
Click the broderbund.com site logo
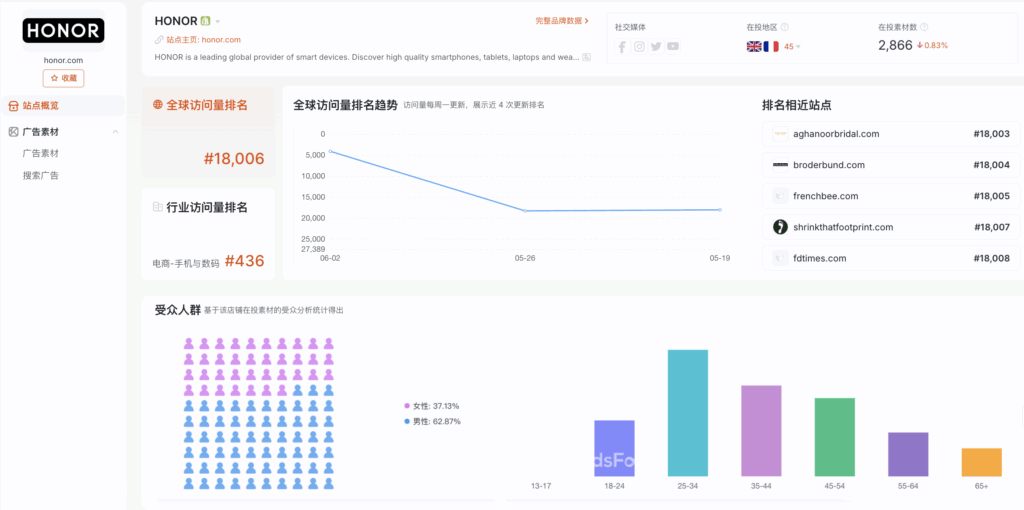pos(780,165)
